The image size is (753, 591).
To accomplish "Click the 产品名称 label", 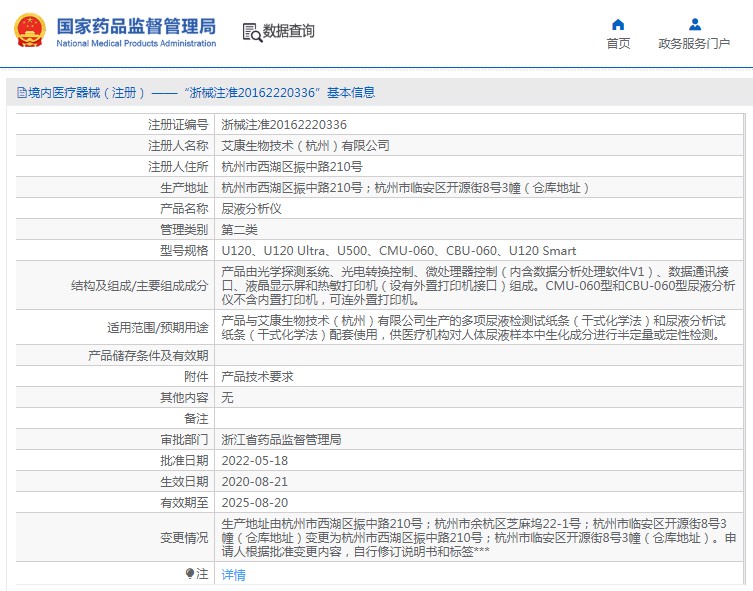I will pyautogui.click(x=184, y=209).
